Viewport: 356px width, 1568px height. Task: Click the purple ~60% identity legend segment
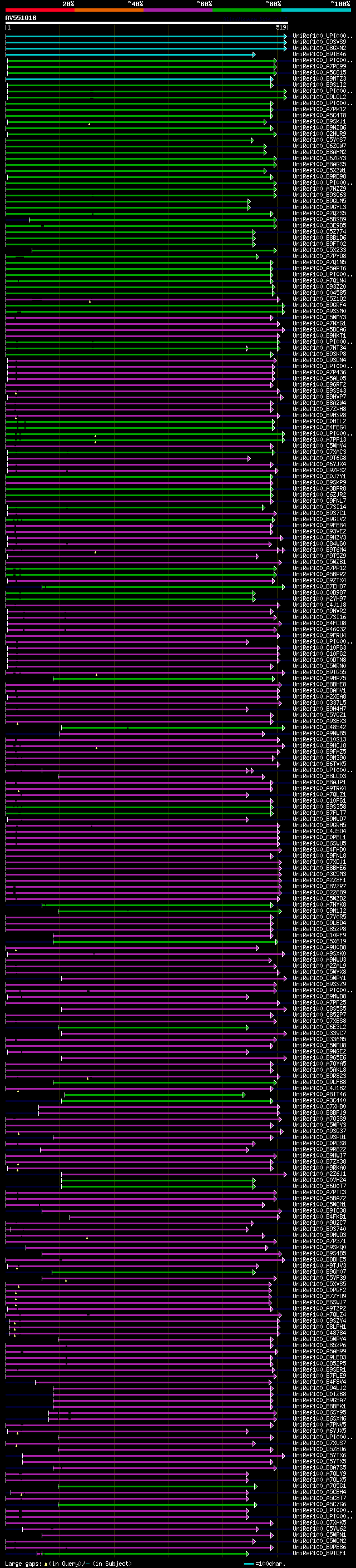pos(179,10)
